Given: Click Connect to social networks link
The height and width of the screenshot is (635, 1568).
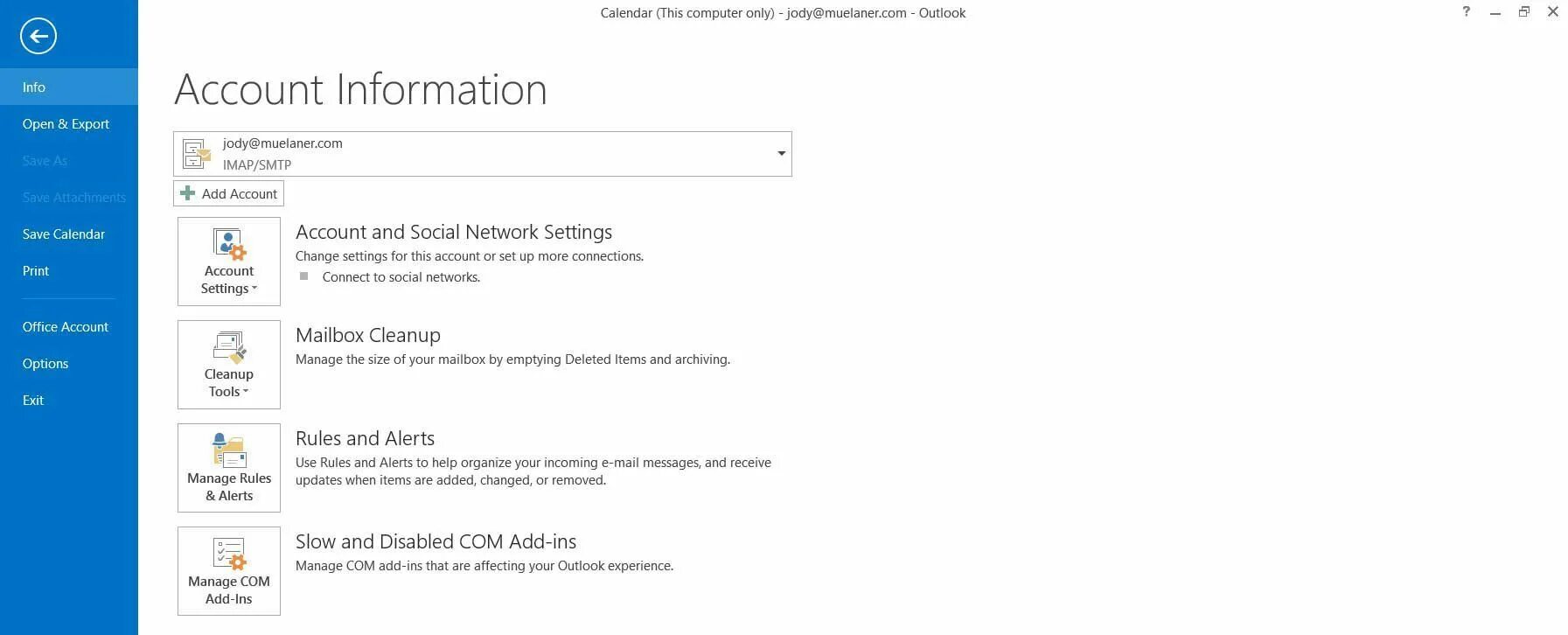Looking at the screenshot, I should coord(401,277).
